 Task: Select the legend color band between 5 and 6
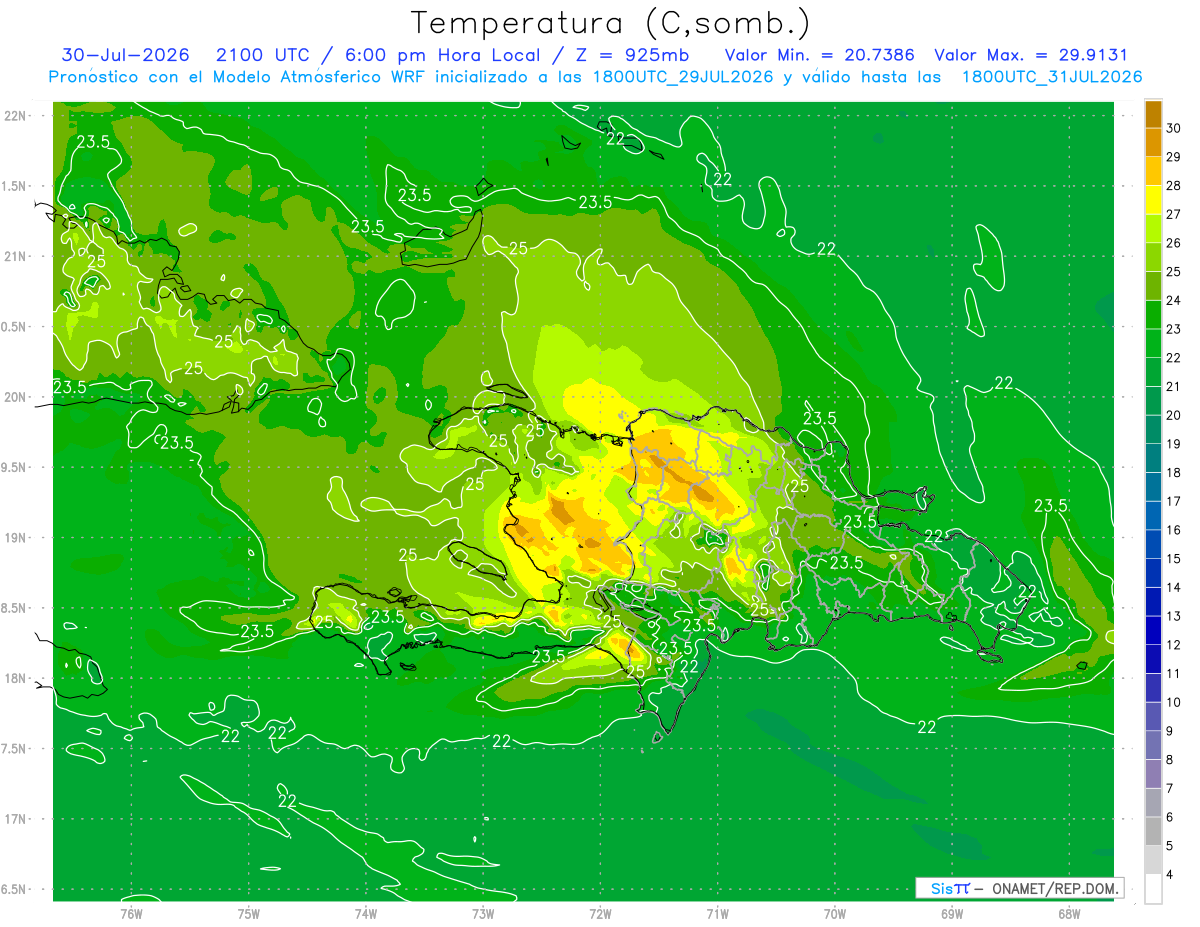pyautogui.click(x=1153, y=831)
